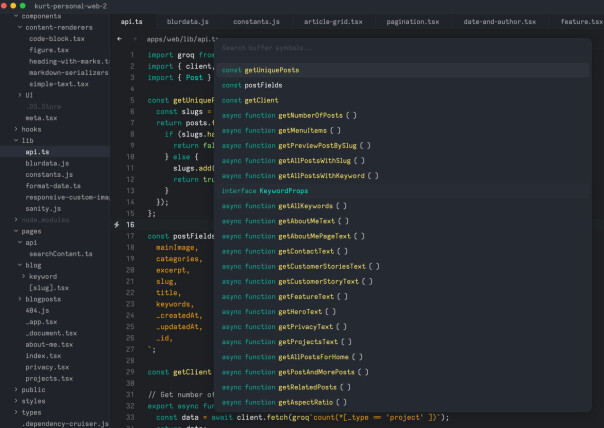Expand the node_modules folder
The image size is (604, 428).
tap(16, 220)
